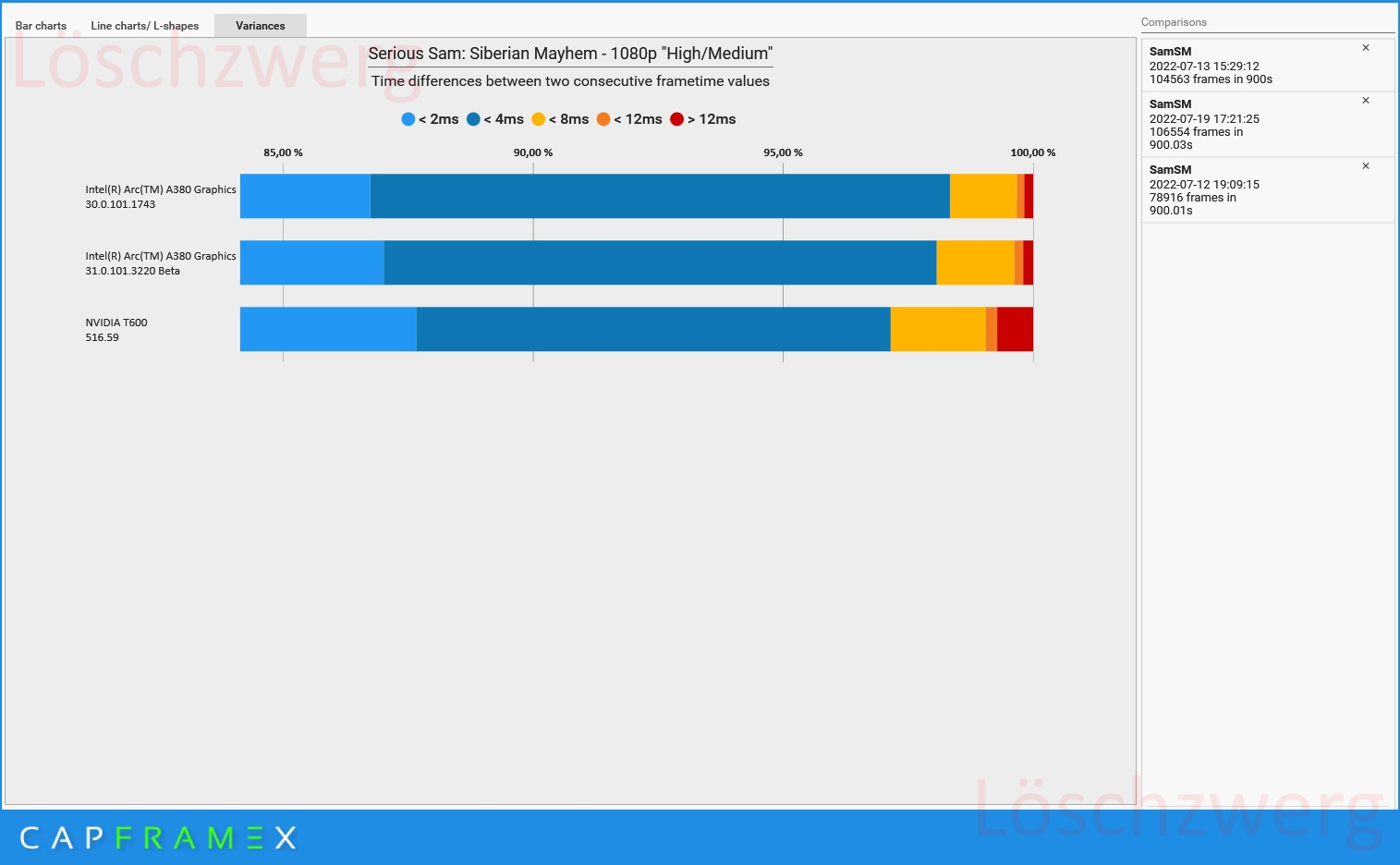Click the Comparisons panel heading

1174,22
